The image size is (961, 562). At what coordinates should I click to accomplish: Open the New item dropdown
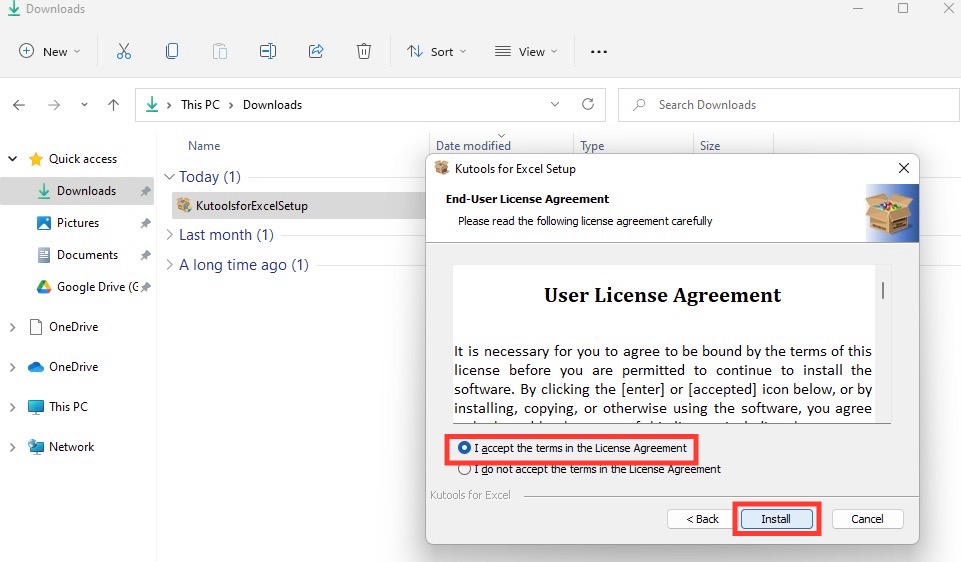50,51
